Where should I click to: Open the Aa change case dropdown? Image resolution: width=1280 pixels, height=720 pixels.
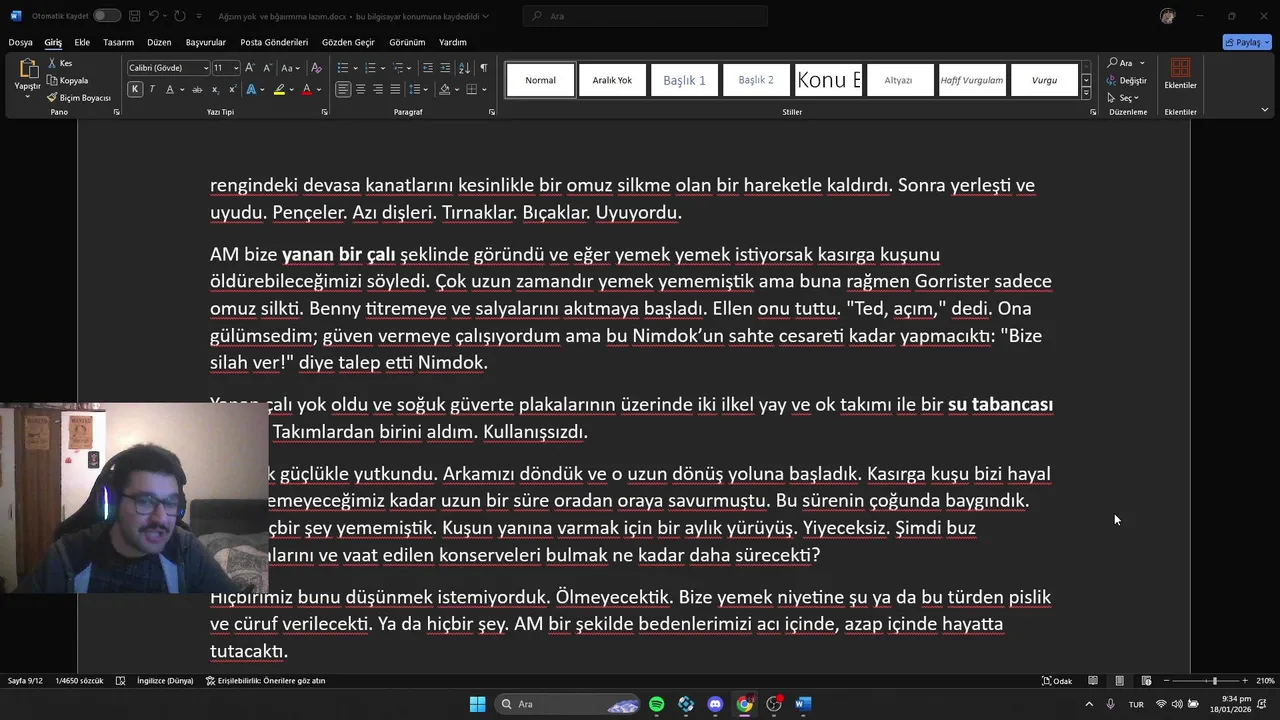point(290,68)
